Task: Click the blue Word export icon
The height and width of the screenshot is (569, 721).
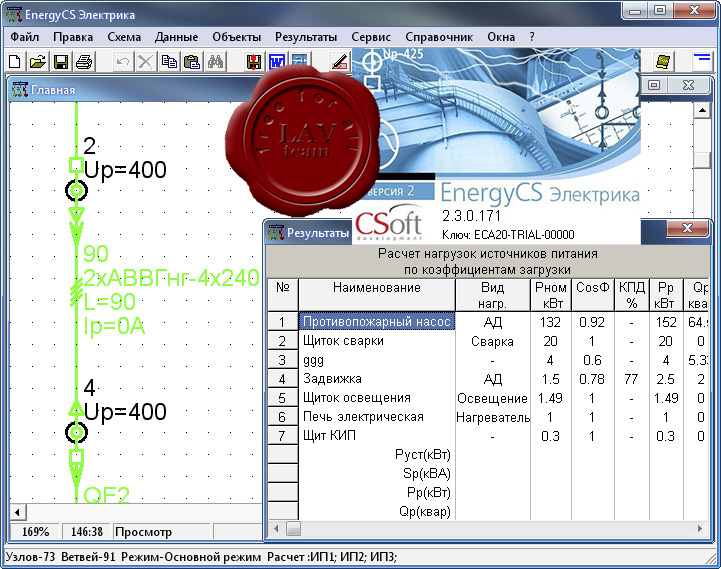Action: point(276,61)
